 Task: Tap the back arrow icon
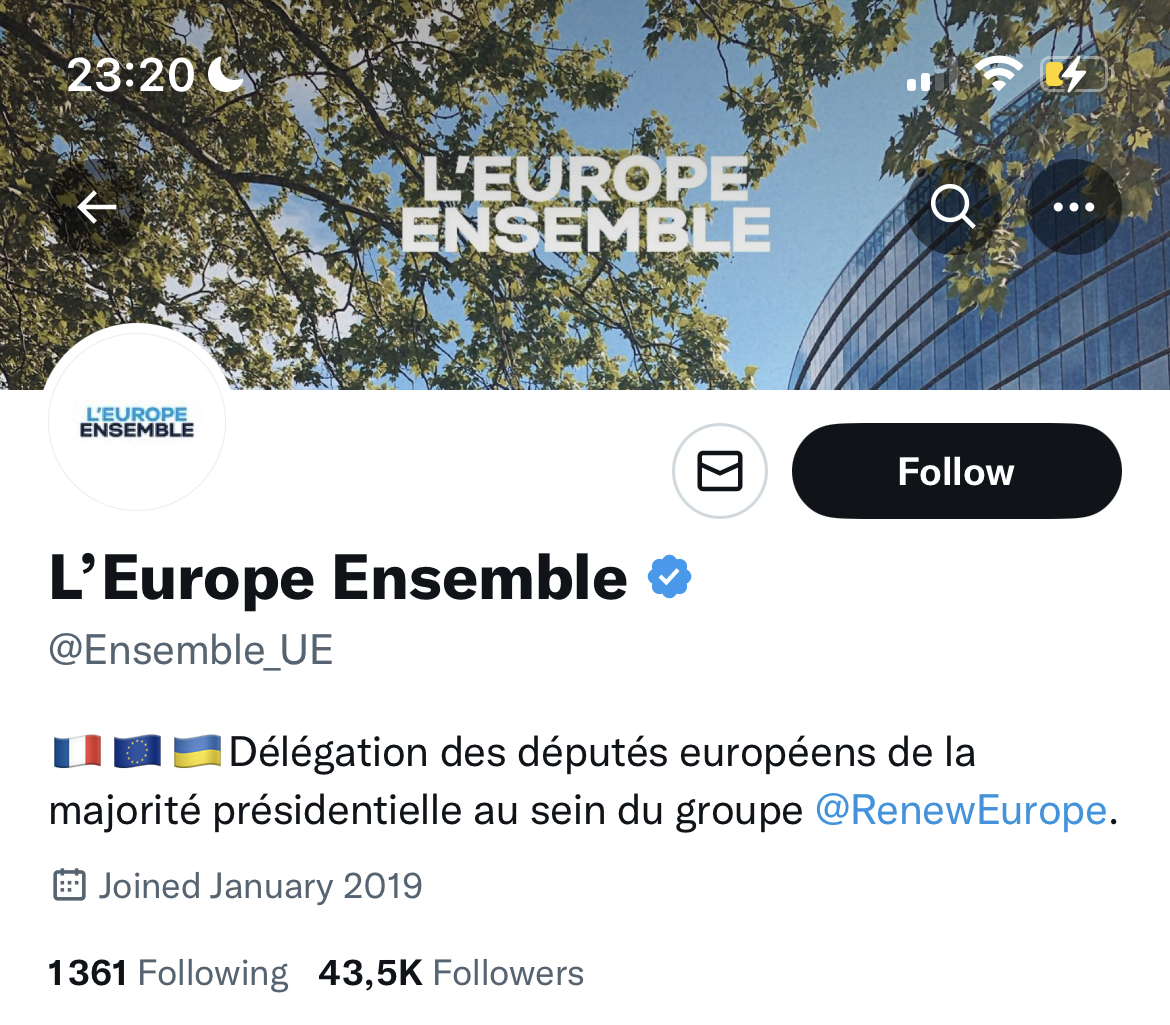click(x=97, y=207)
